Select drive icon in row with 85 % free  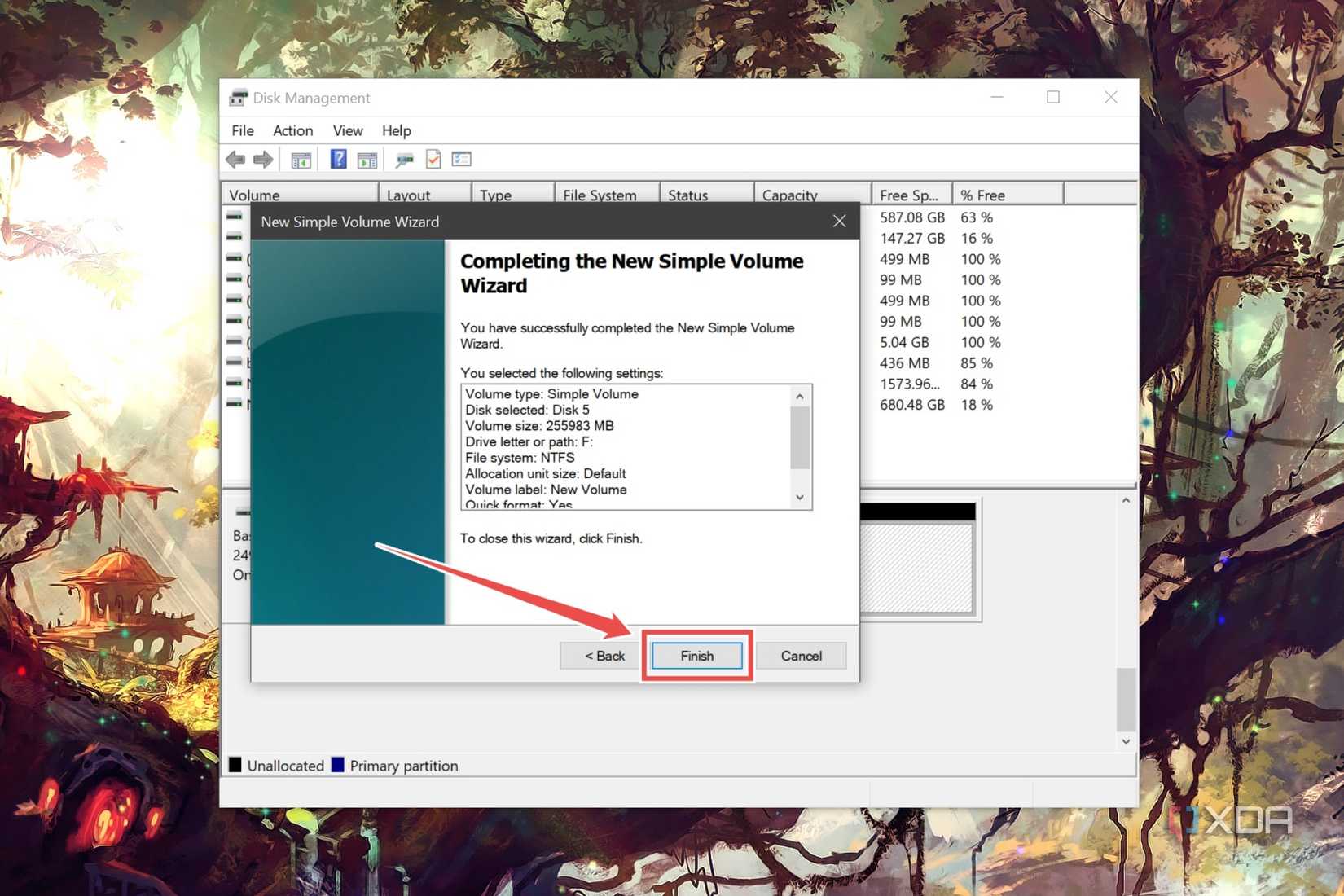pyautogui.click(x=235, y=362)
